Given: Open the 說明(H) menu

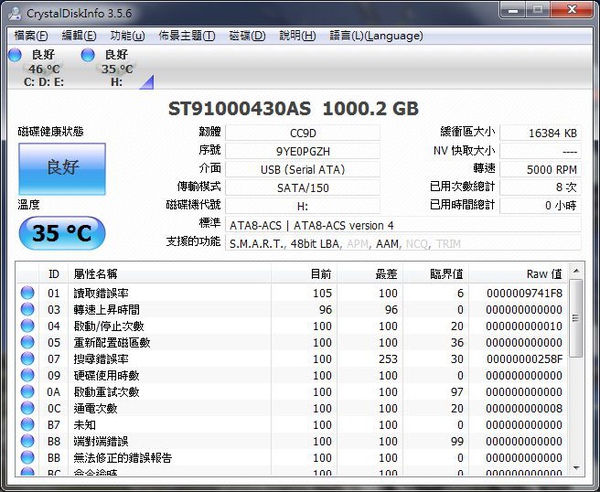Looking at the screenshot, I should click(x=297, y=36).
